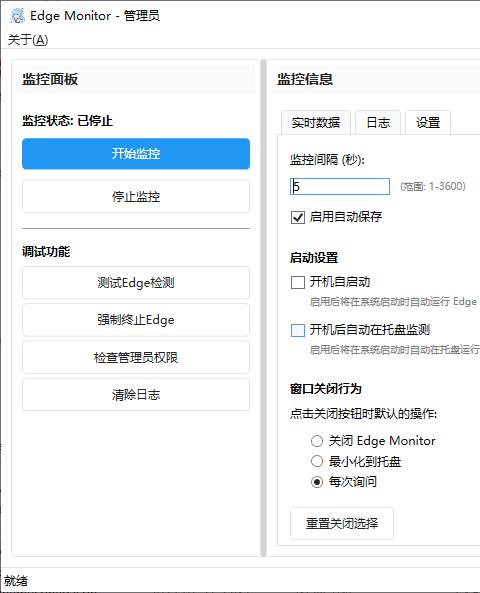Select the 每次询问 radio button
Viewport: 480px width, 593px height.
[x=317, y=482]
